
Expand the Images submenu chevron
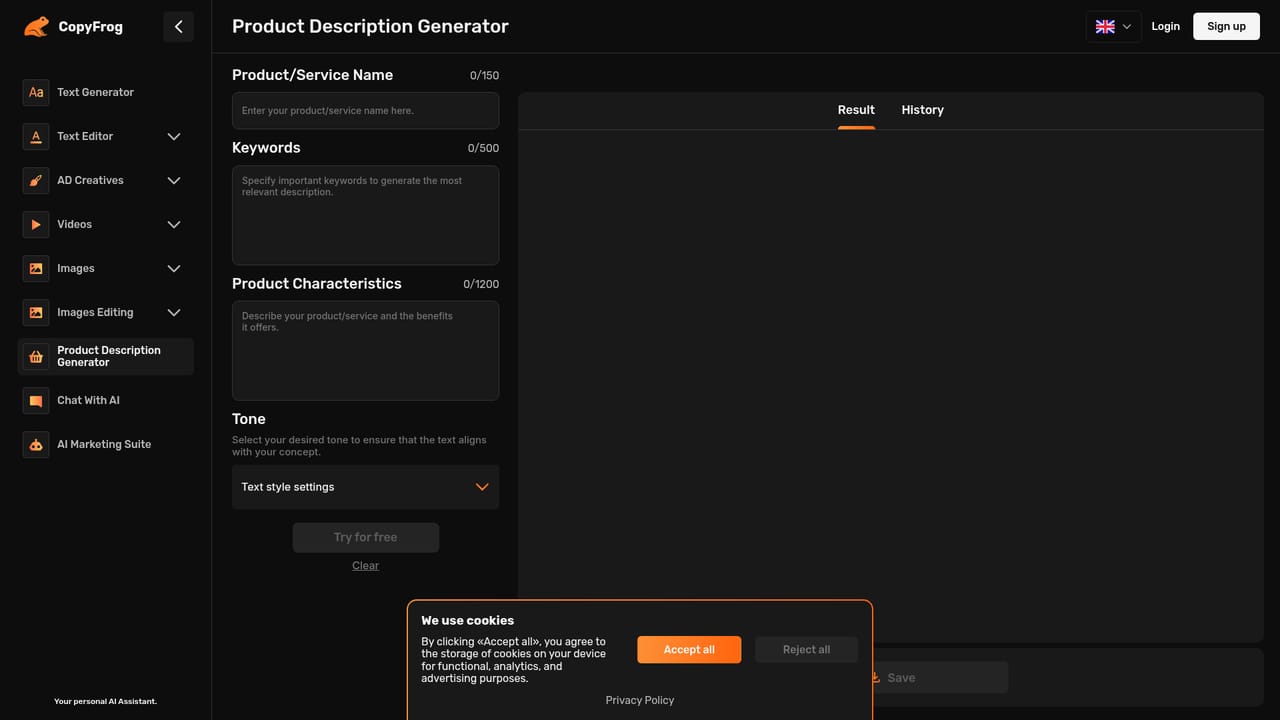tap(174, 268)
